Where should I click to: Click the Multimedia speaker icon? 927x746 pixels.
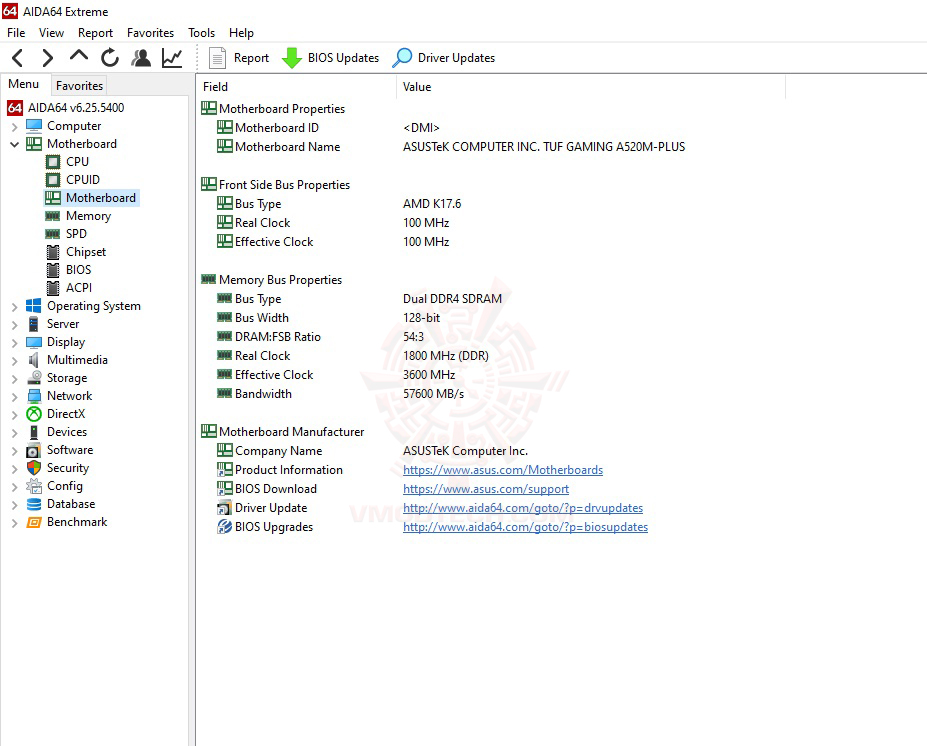[x=34, y=360]
